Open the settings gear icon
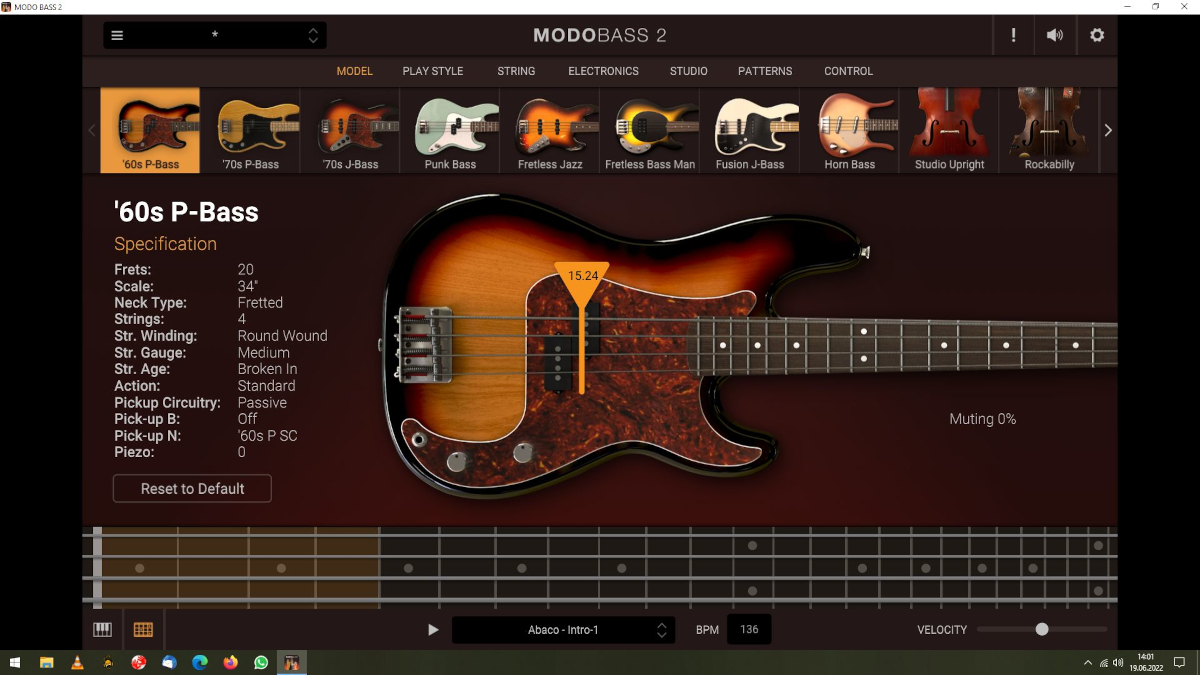Screen dimensions: 1200x675 (1097, 36)
